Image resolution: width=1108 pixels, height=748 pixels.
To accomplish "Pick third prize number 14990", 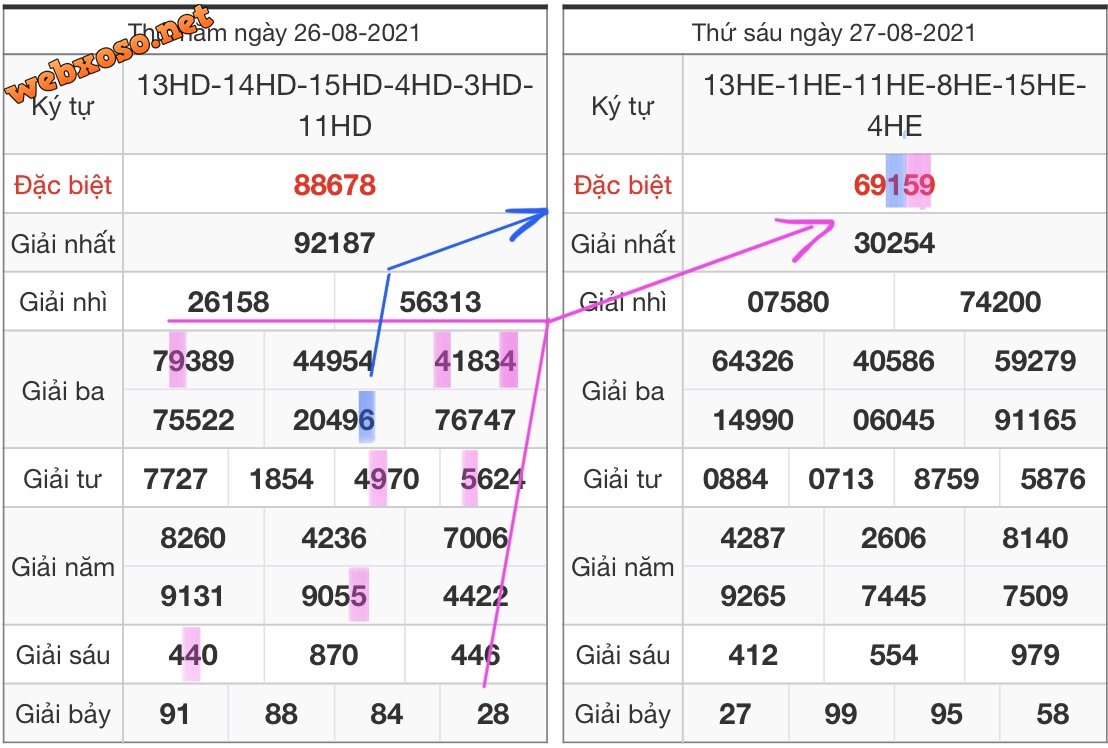I will coord(753,420).
